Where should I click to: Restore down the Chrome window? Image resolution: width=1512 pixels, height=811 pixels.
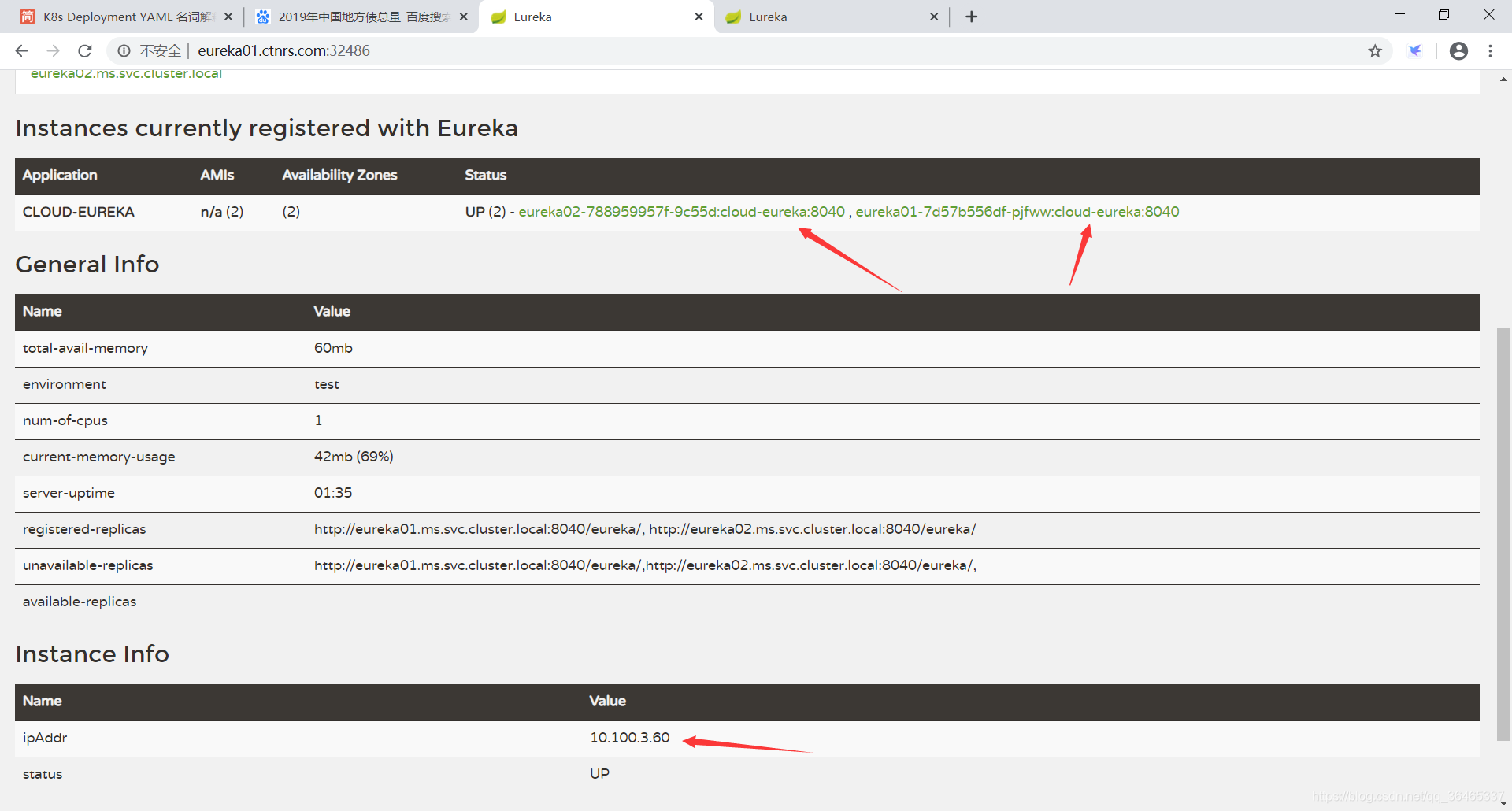coord(1443,14)
